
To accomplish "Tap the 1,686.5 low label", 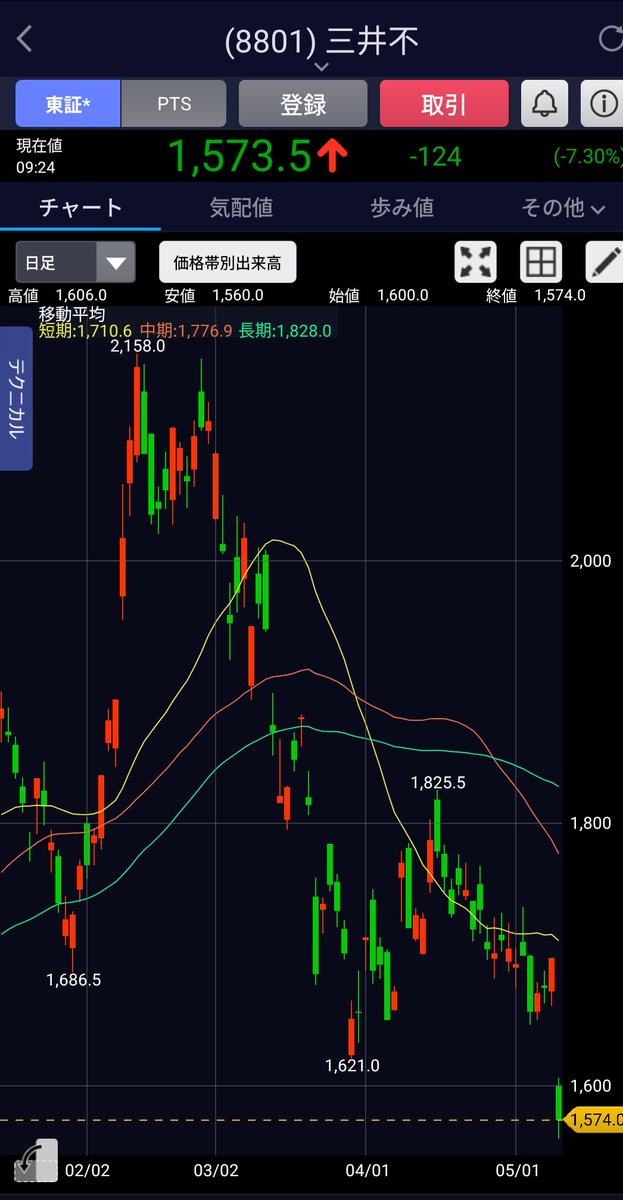I will pos(74,980).
